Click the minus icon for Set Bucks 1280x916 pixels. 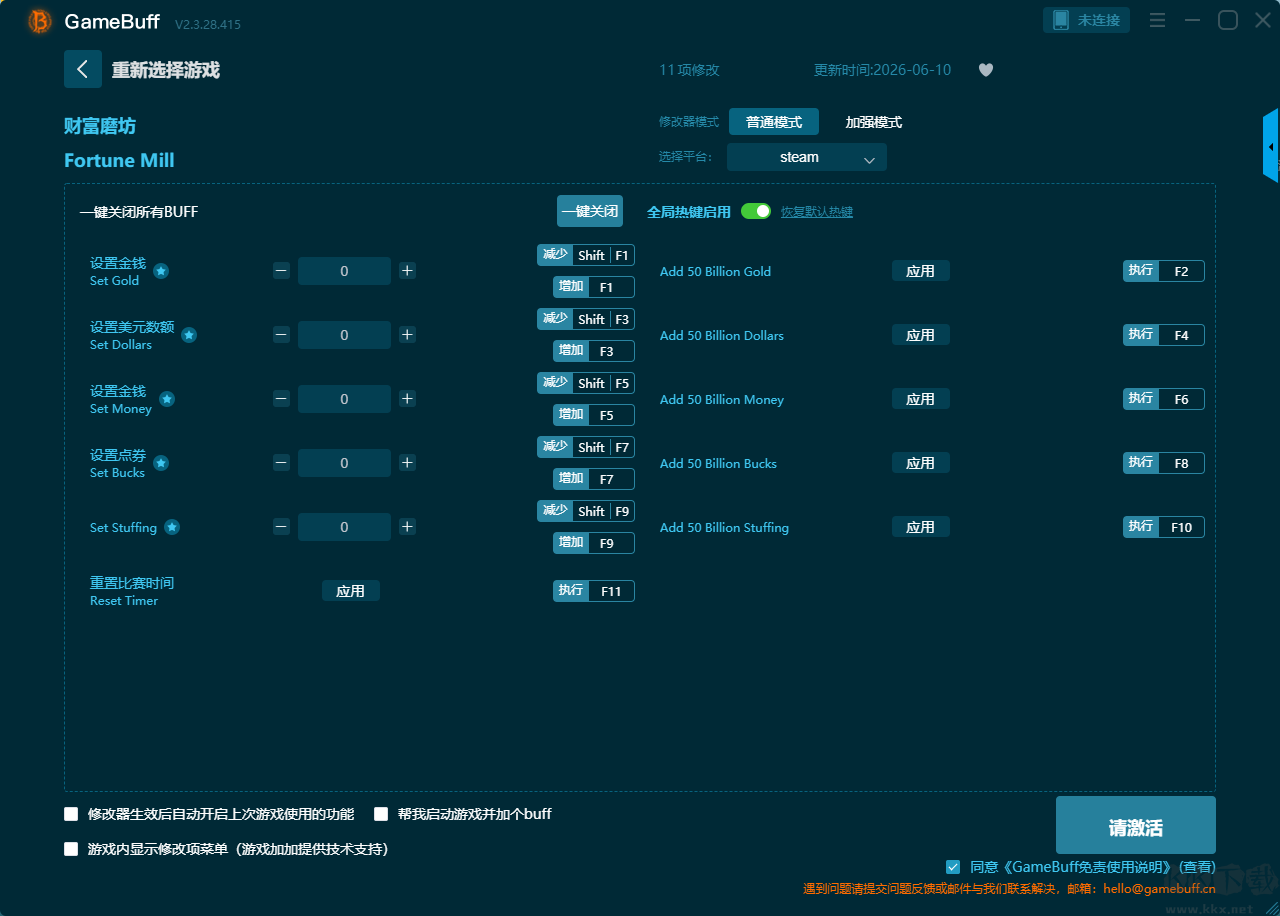tap(281, 463)
